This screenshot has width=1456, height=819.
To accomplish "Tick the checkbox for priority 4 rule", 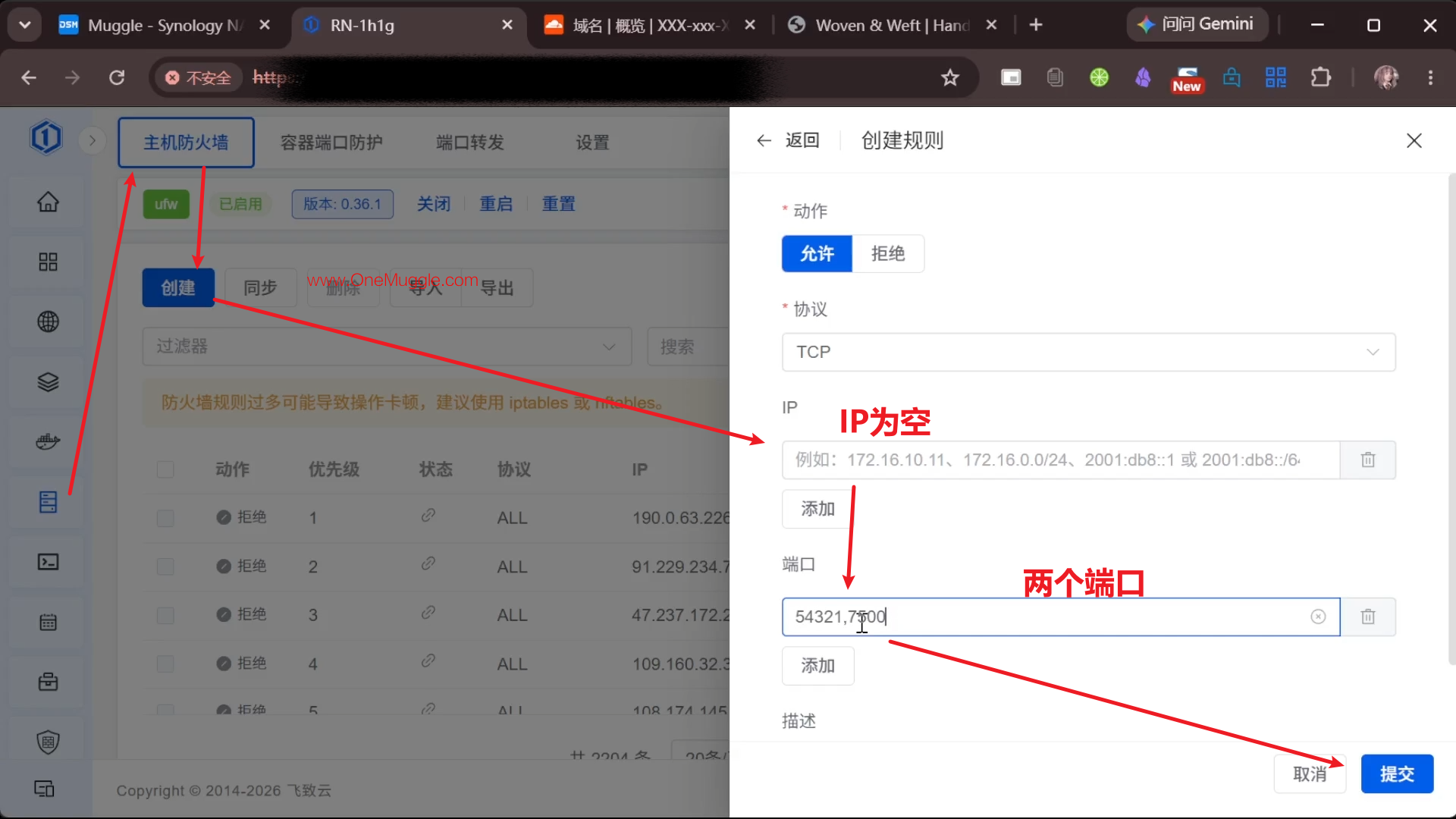I will tap(165, 664).
